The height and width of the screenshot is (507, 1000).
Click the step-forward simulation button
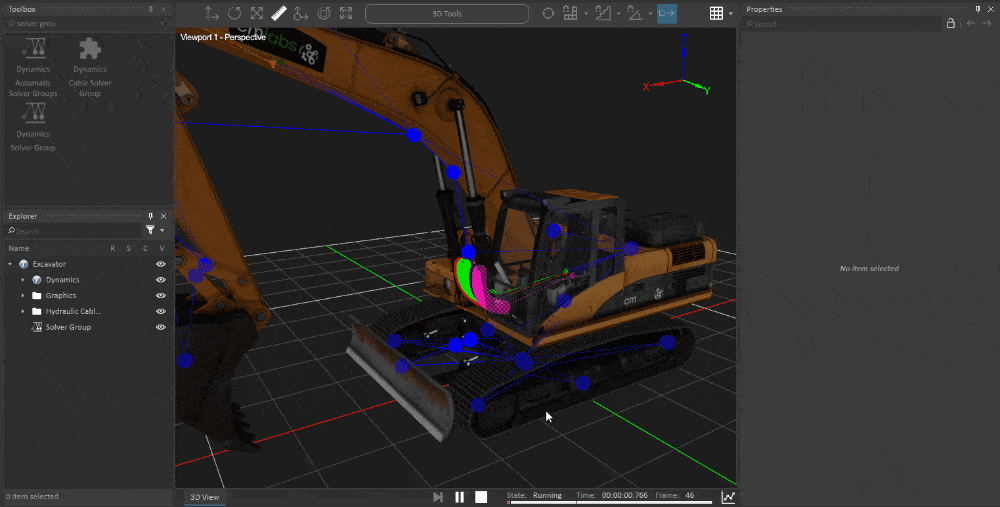click(x=438, y=497)
